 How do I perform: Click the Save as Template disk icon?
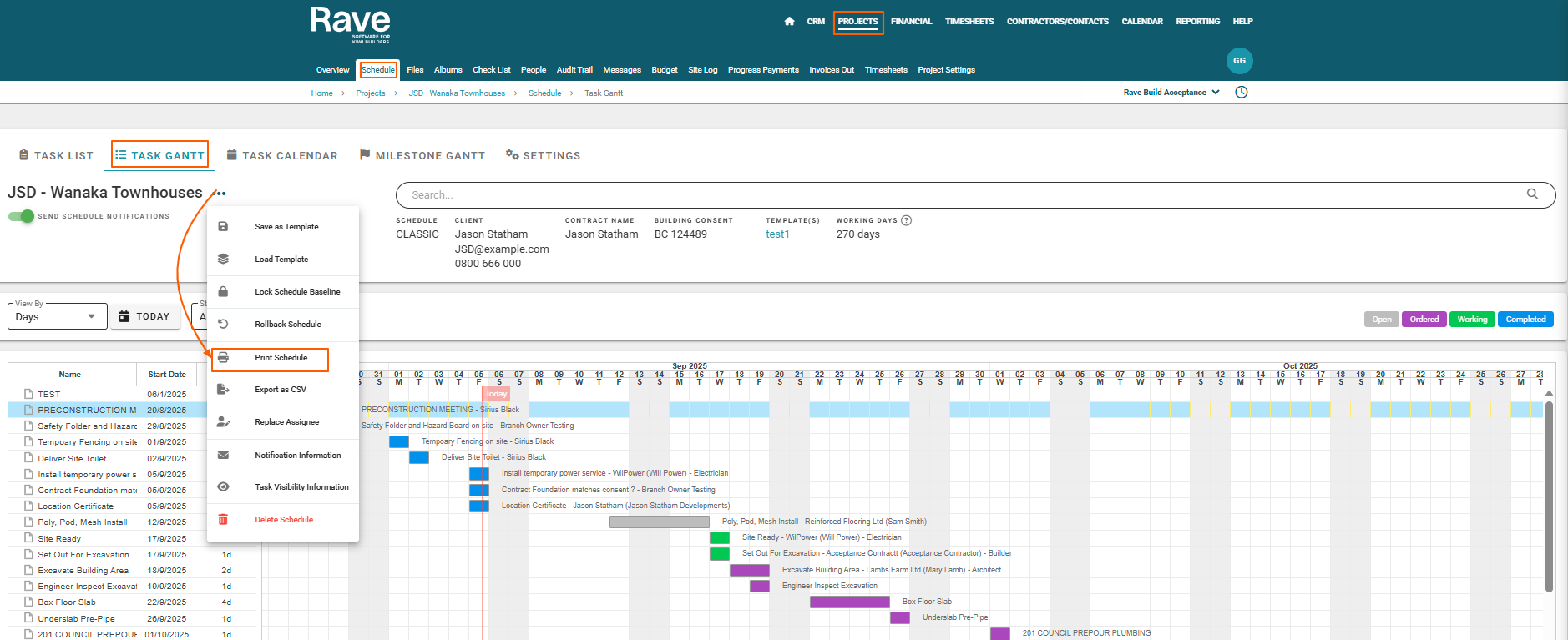click(223, 227)
